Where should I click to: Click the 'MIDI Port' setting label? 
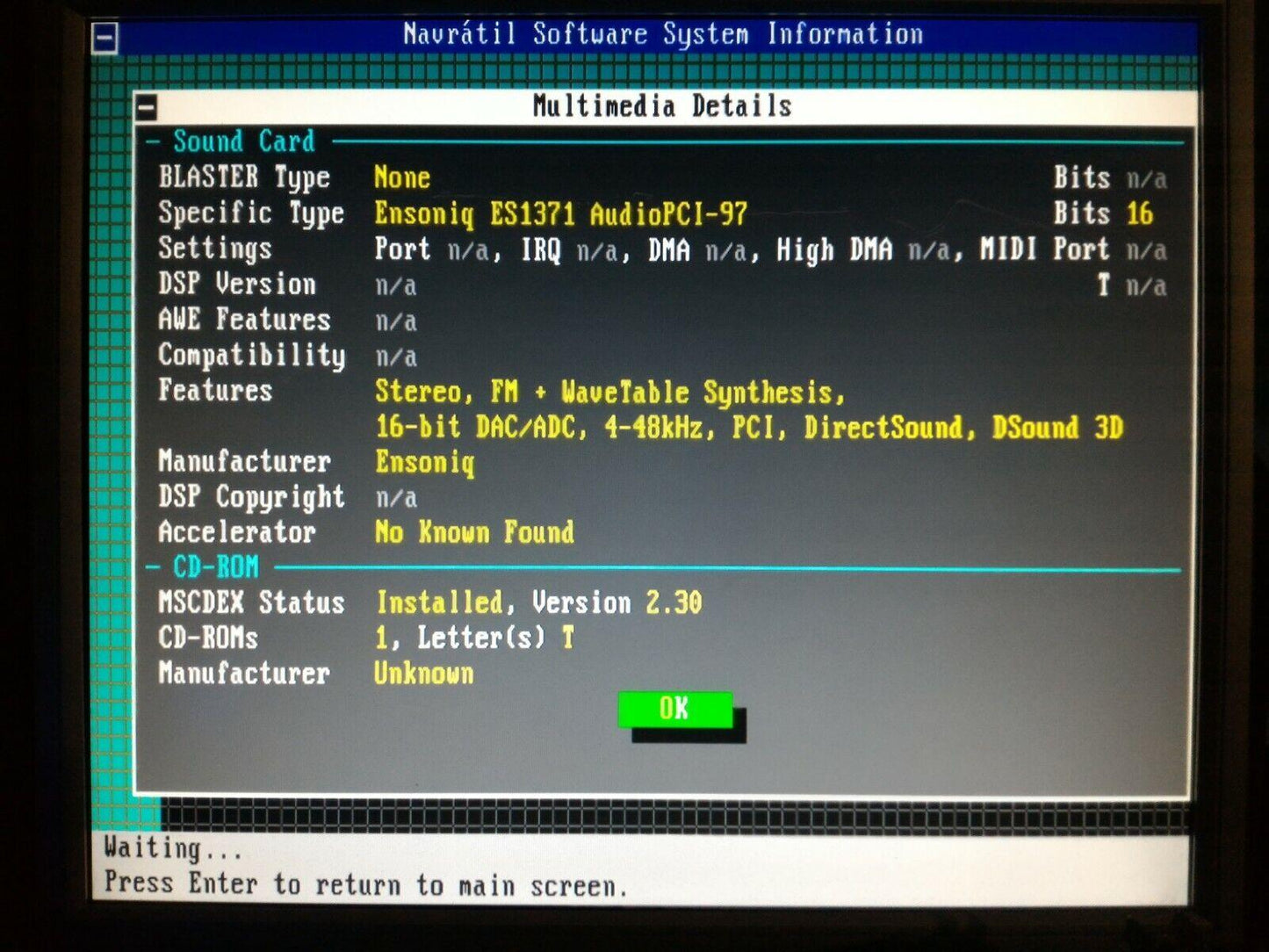1044,249
